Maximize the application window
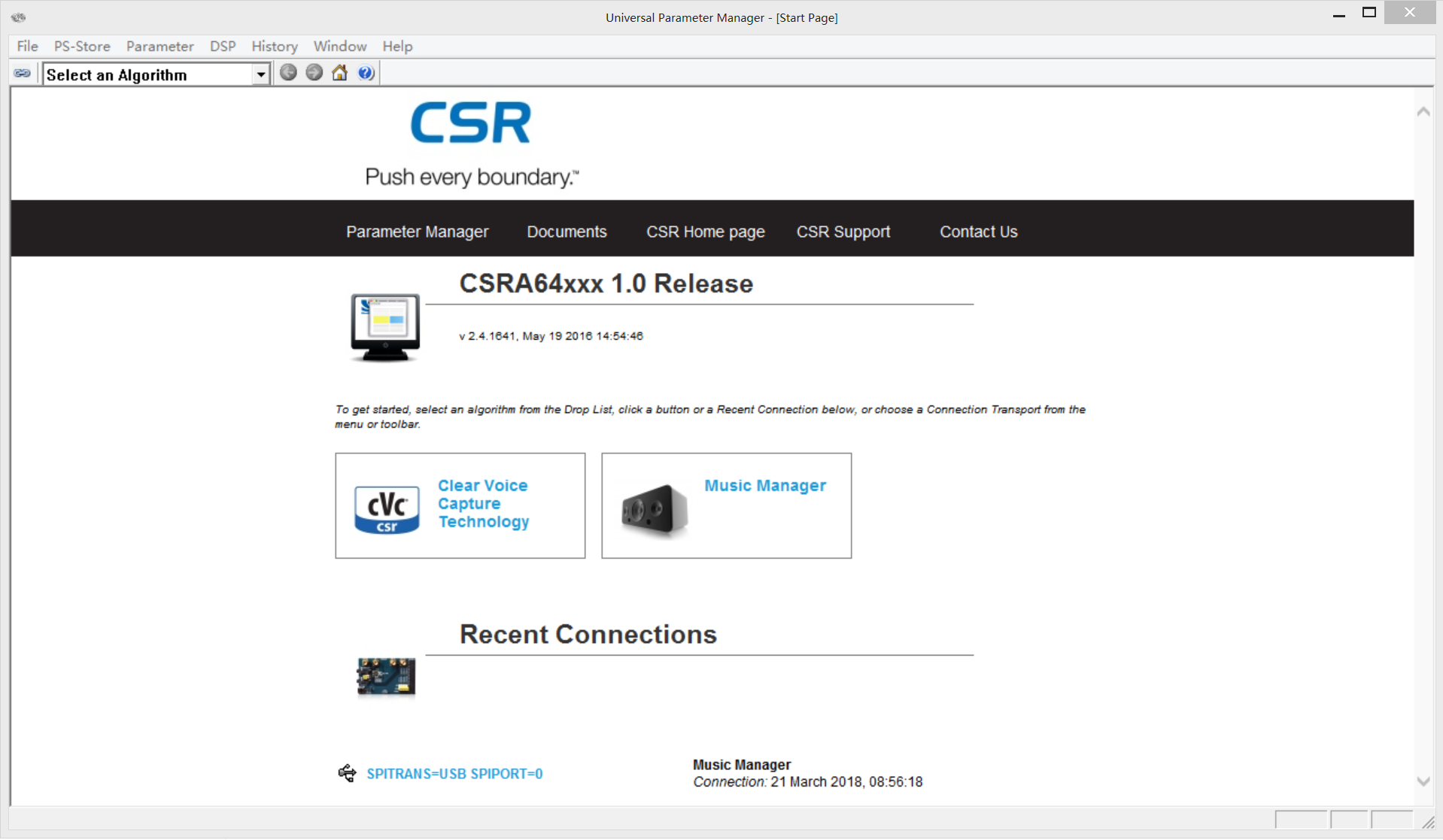Screen dimensions: 1443x840 pos(1369,13)
